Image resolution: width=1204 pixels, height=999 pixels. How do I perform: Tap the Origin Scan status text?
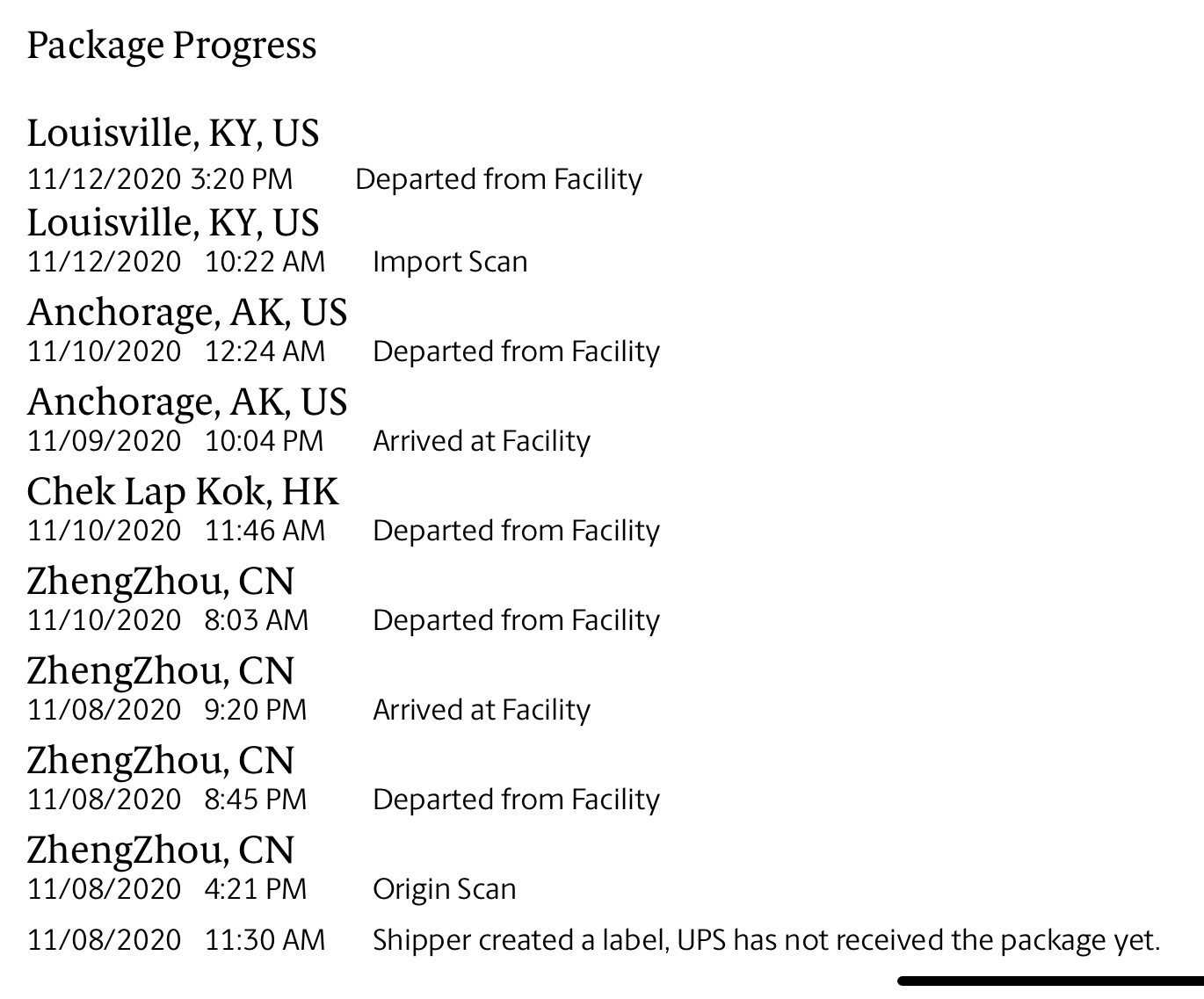(444, 889)
